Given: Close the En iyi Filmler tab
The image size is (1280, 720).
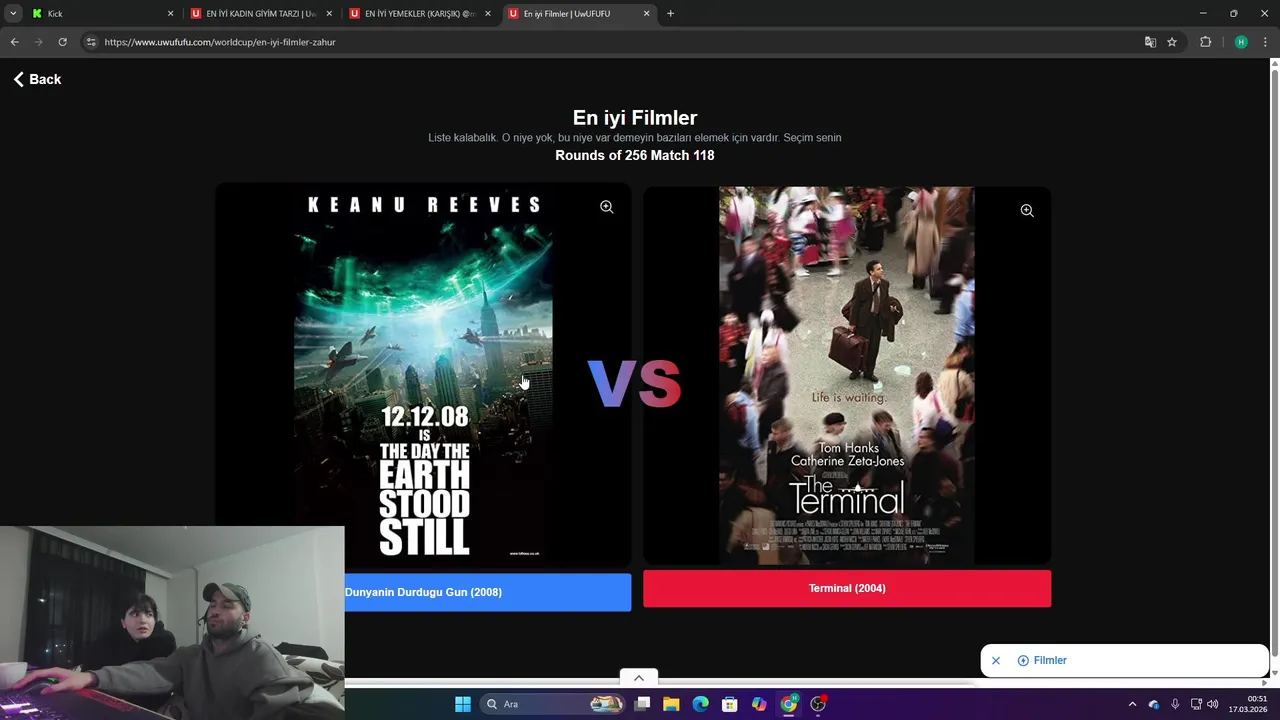Looking at the screenshot, I should click(x=646, y=14).
